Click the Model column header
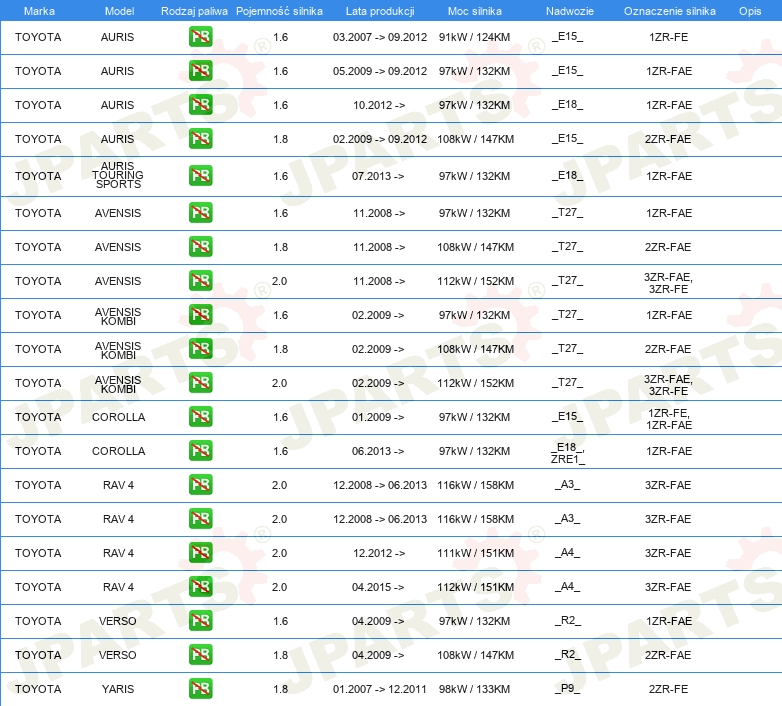The image size is (782, 706). pyautogui.click(x=119, y=11)
